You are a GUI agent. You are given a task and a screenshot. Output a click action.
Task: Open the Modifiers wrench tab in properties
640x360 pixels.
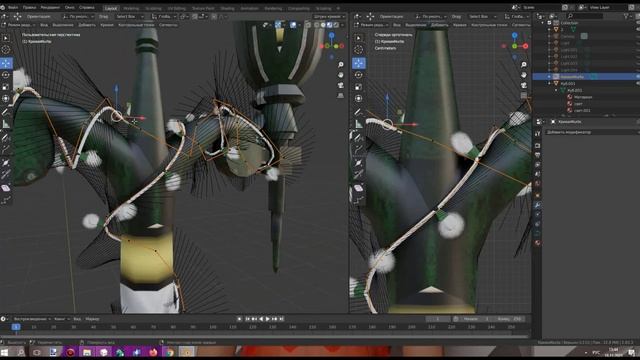pos(538,205)
